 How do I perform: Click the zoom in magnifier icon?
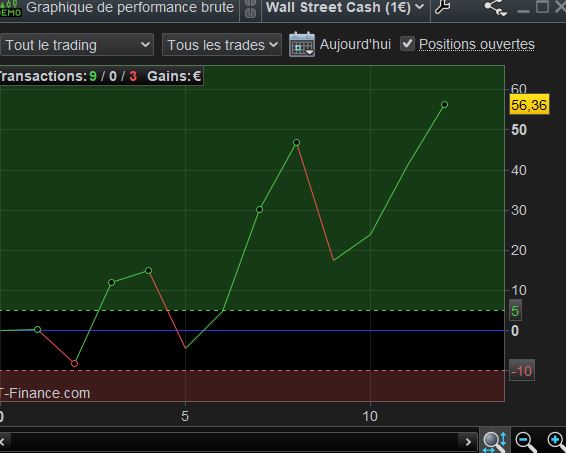click(x=556, y=441)
